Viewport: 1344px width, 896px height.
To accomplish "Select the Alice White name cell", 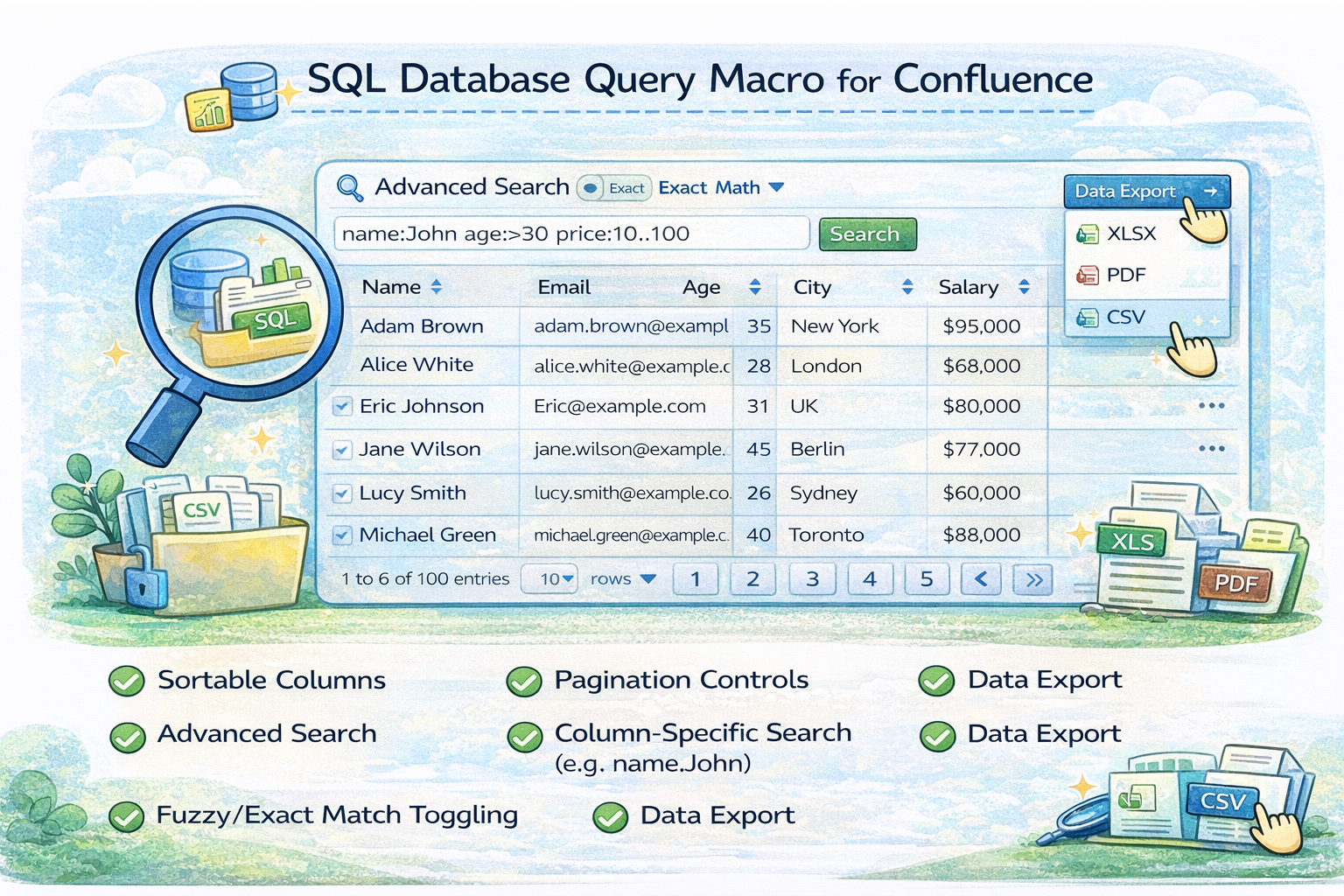I will click(416, 365).
